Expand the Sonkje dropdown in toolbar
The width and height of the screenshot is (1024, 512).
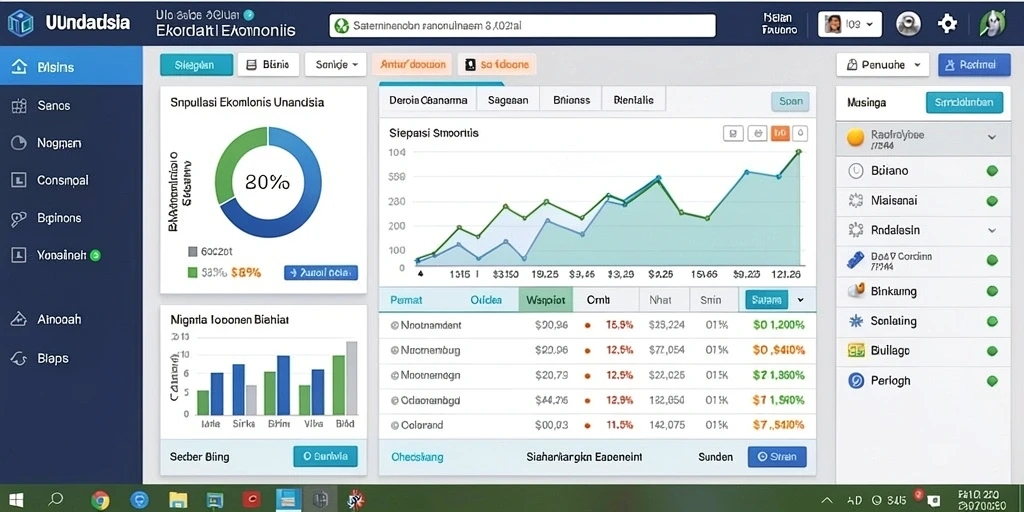(x=336, y=65)
